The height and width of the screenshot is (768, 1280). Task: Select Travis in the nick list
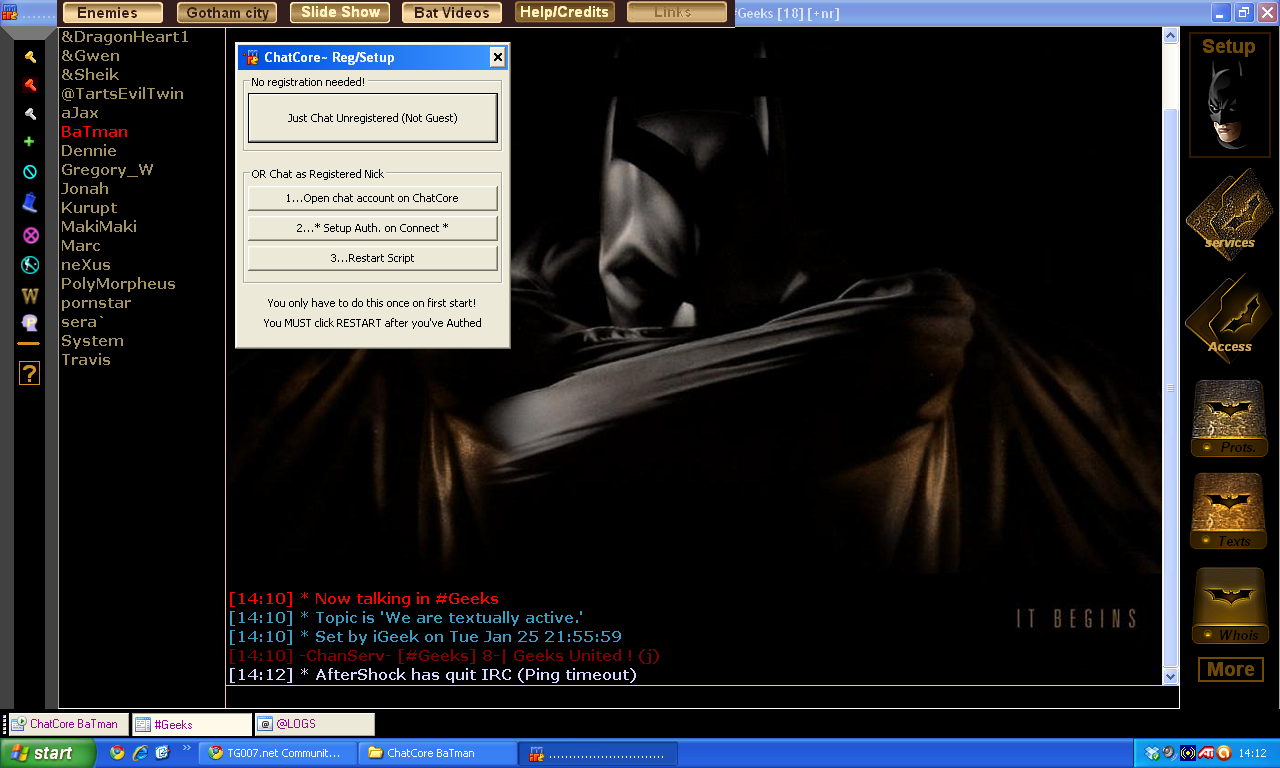tap(86, 360)
